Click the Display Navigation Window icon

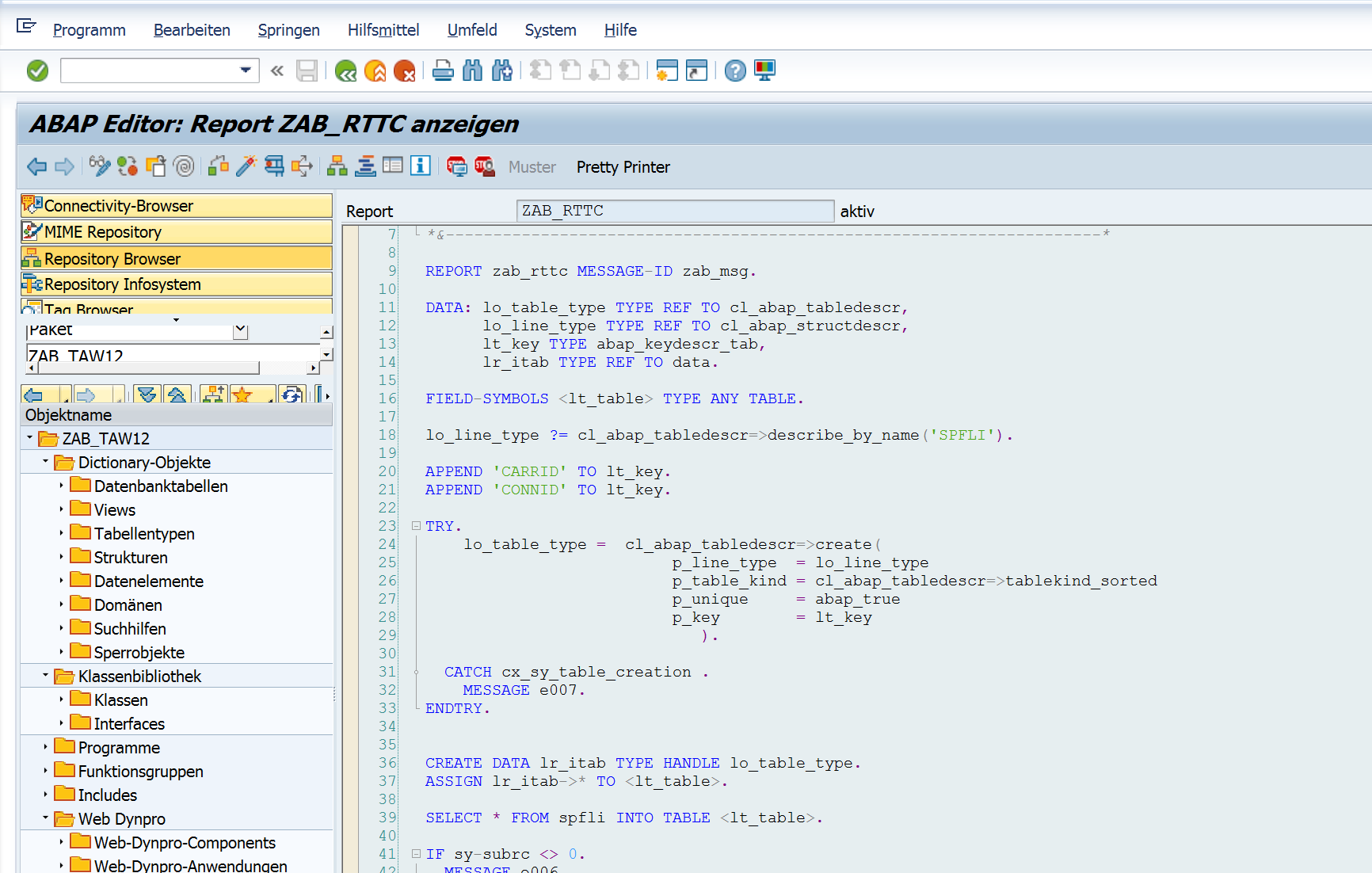pyautogui.click(x=365, y=166)
